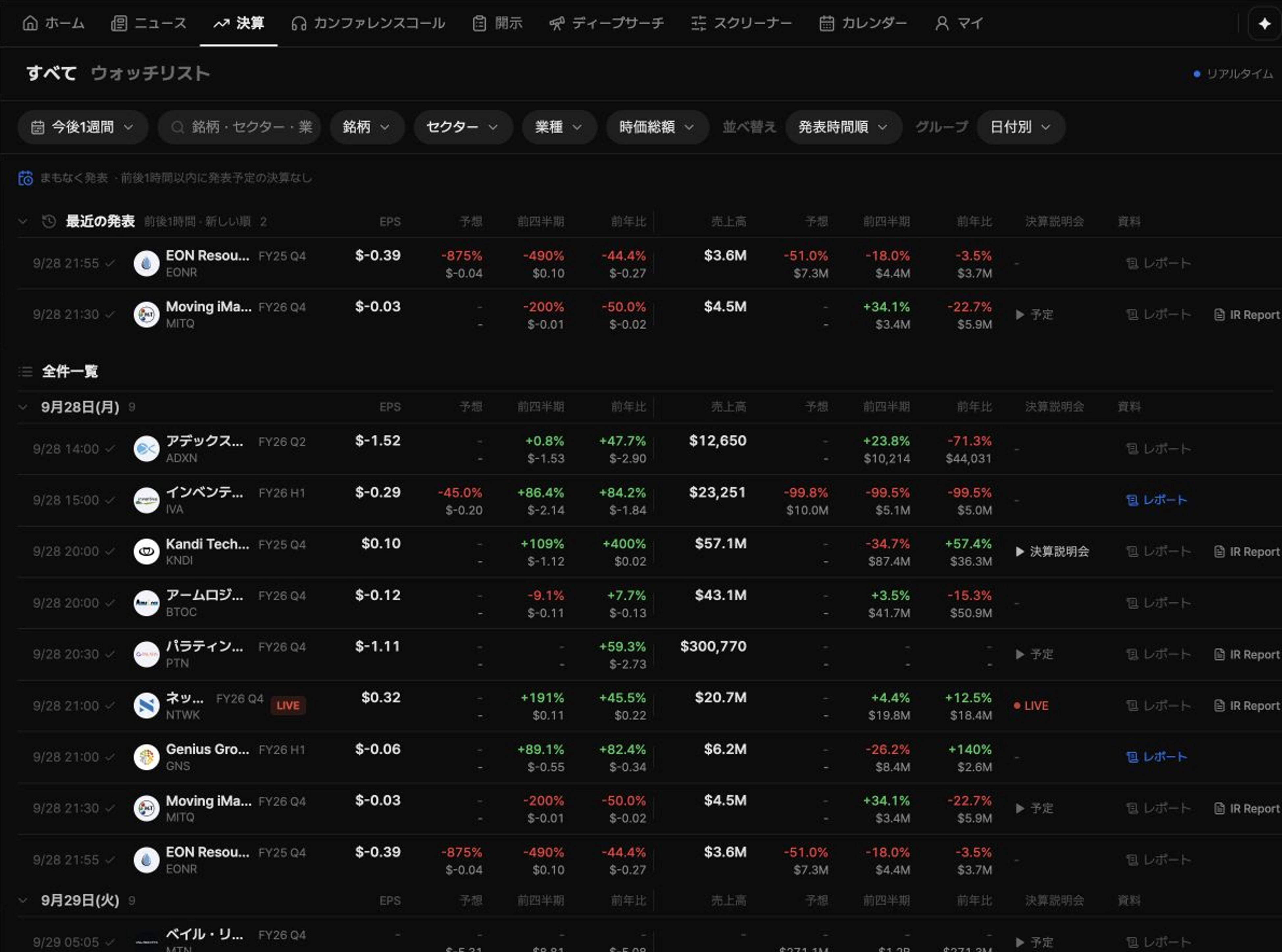1282x952 pixels.
Task: Open the 日付別 group dropdown
Action: (1021, 127)
